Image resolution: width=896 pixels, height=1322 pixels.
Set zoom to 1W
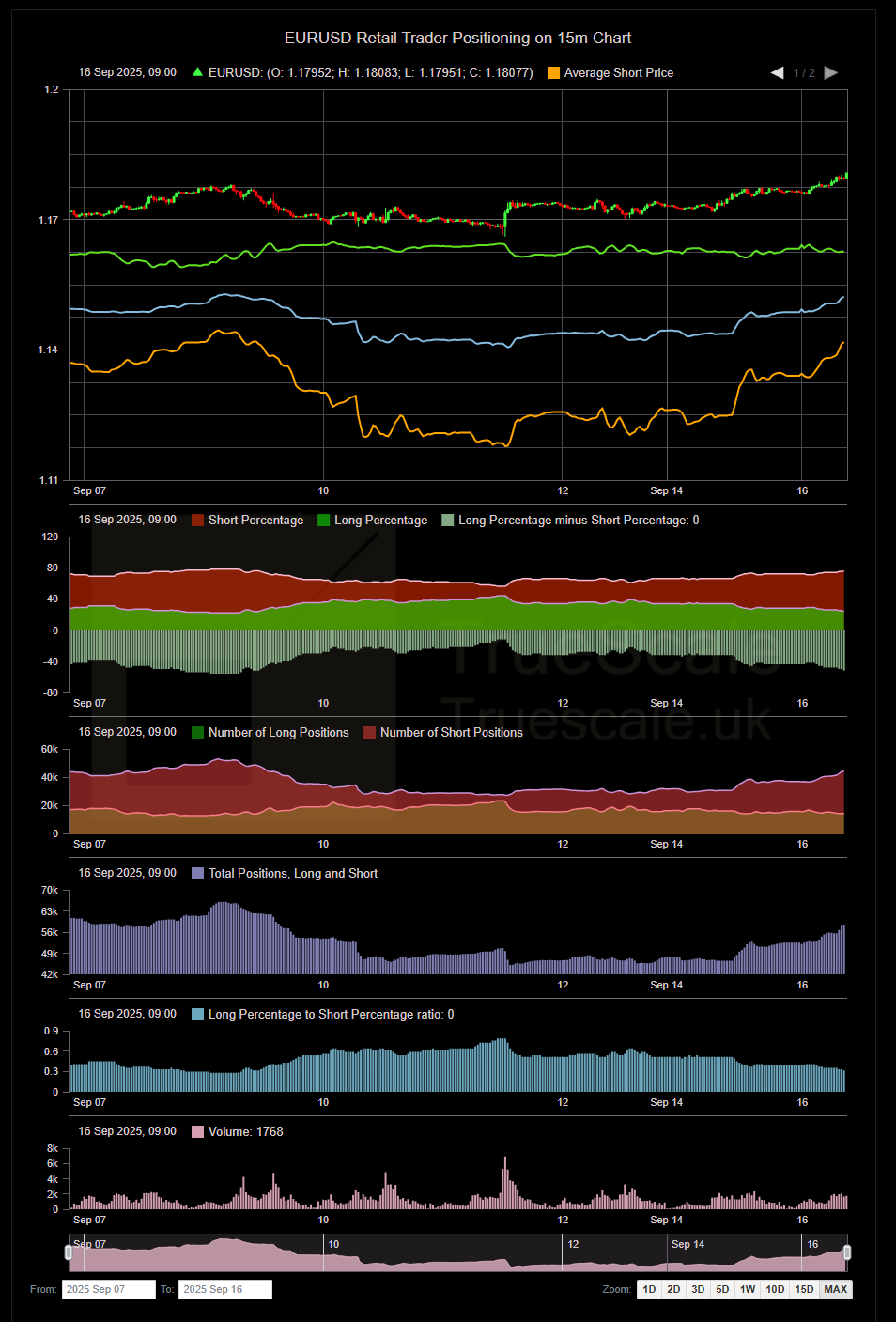748,1289
